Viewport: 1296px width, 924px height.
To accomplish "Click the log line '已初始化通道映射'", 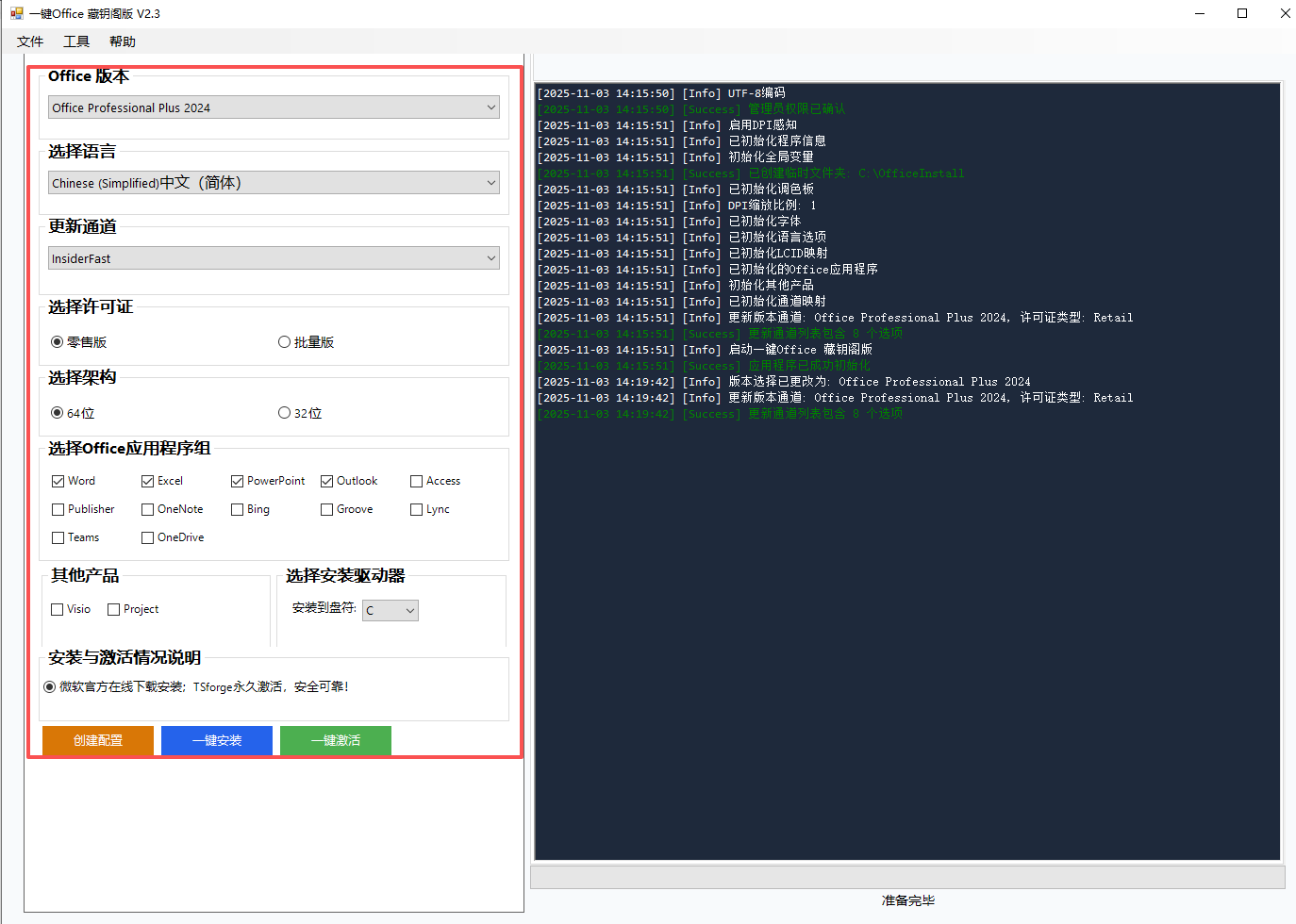I will 682,302.
